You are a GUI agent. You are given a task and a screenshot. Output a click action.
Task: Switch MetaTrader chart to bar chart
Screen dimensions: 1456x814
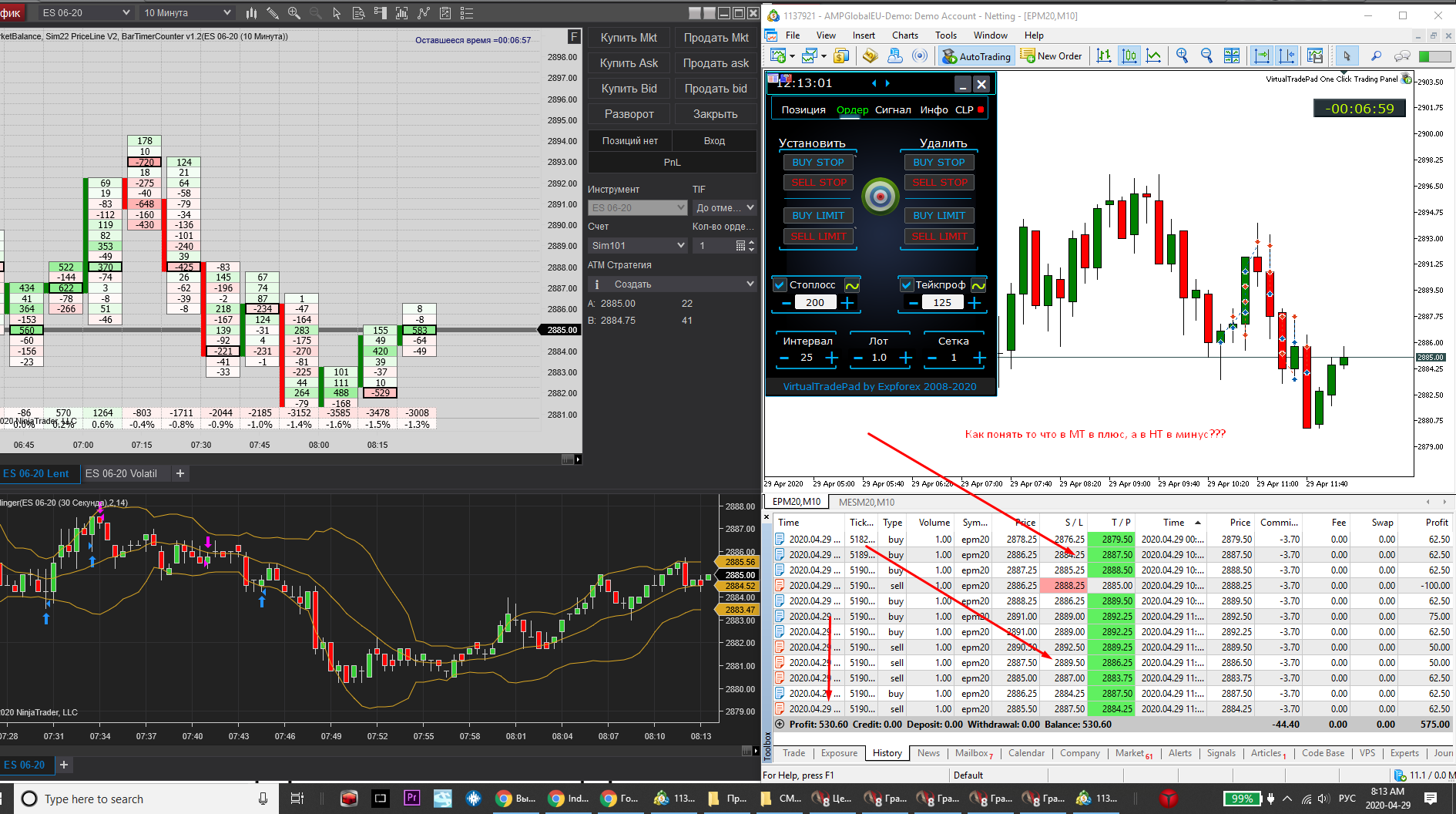1104,55
